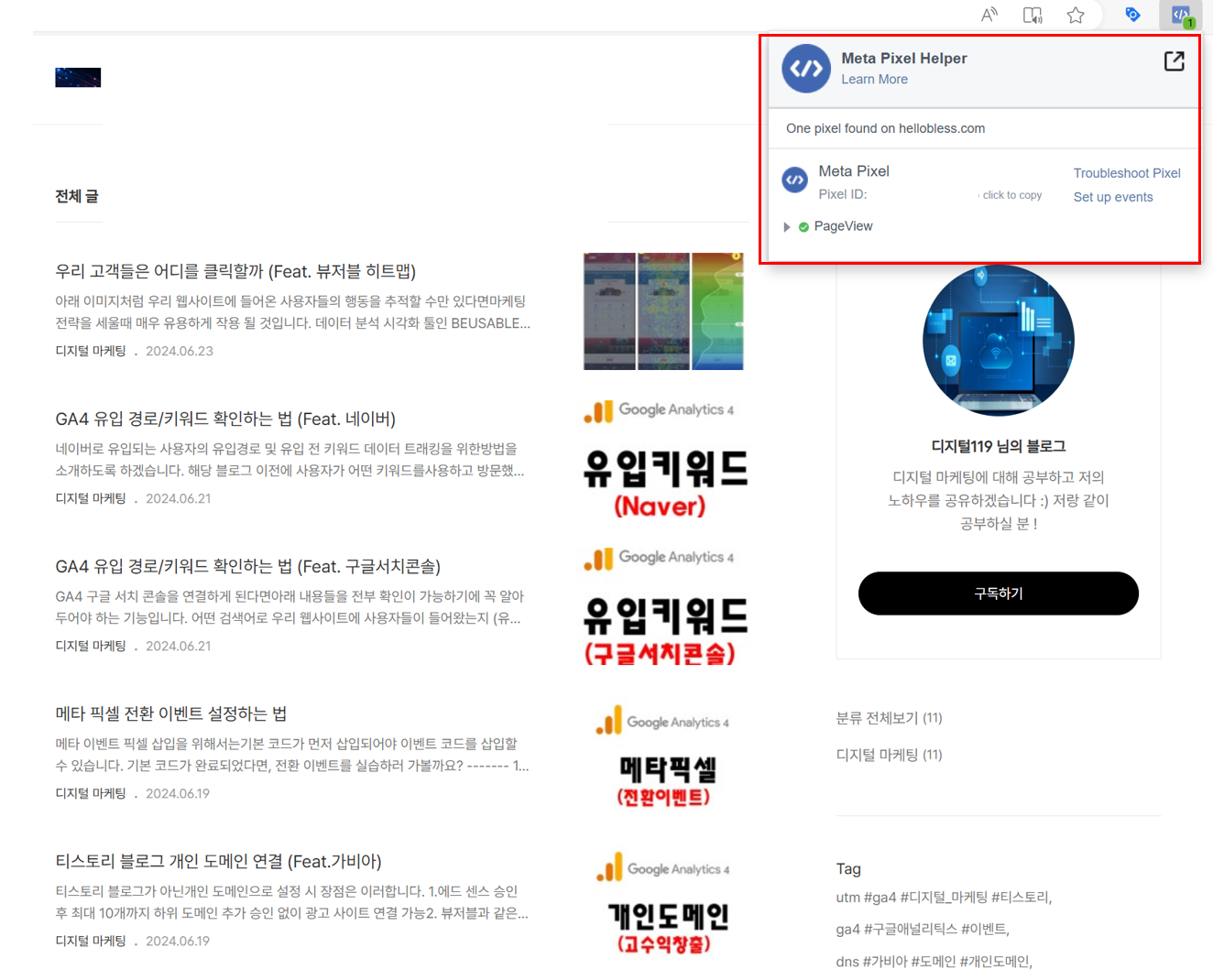The image size is (1213, 980).
Task: Open the 뷰저블 히트맵 post title
Action: click(x=235, y=271)
